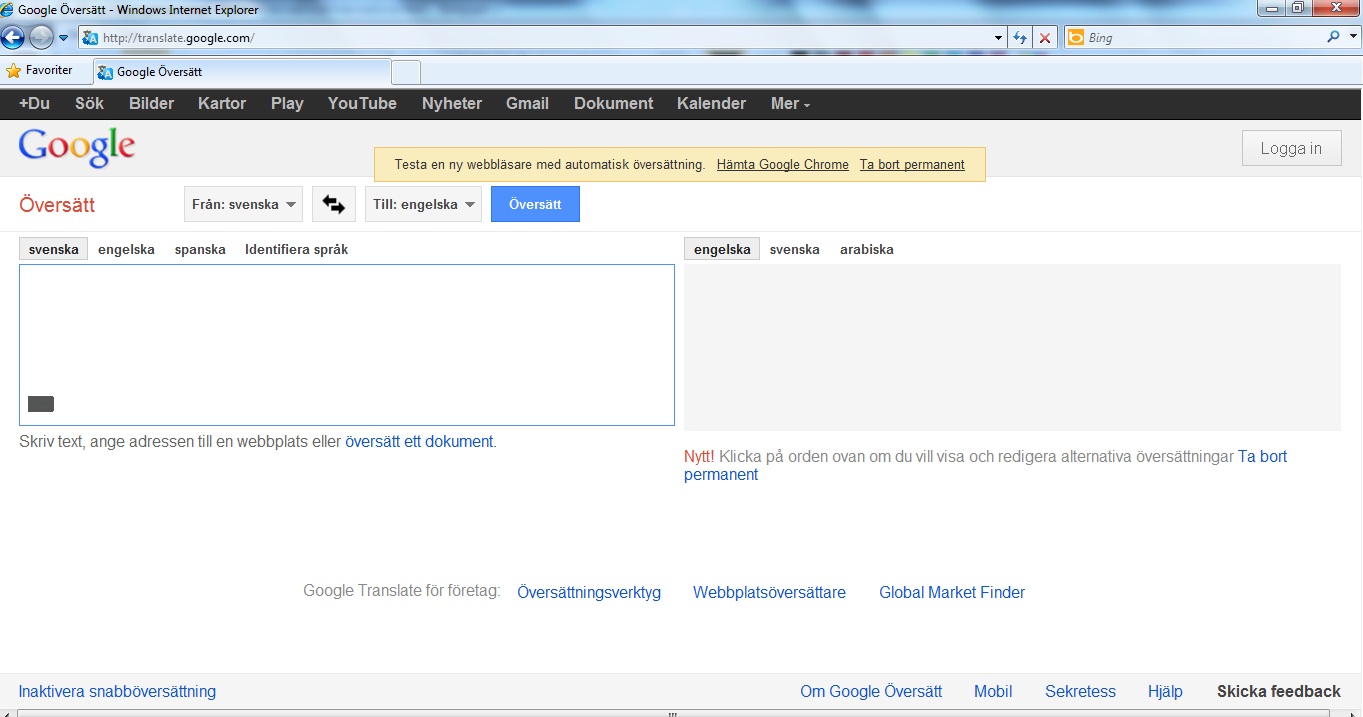
Task: Choose the Identifiera språk source option
Action: pos(296,249)
